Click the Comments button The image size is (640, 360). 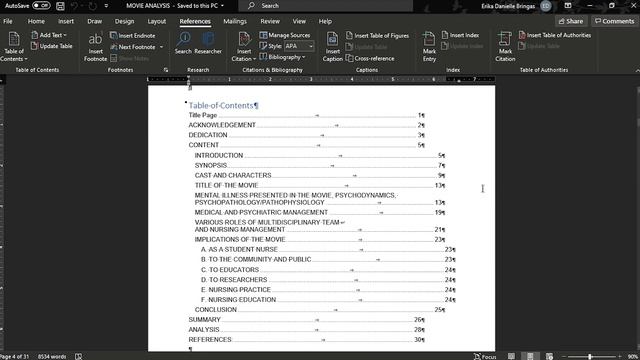click(614, 21)
